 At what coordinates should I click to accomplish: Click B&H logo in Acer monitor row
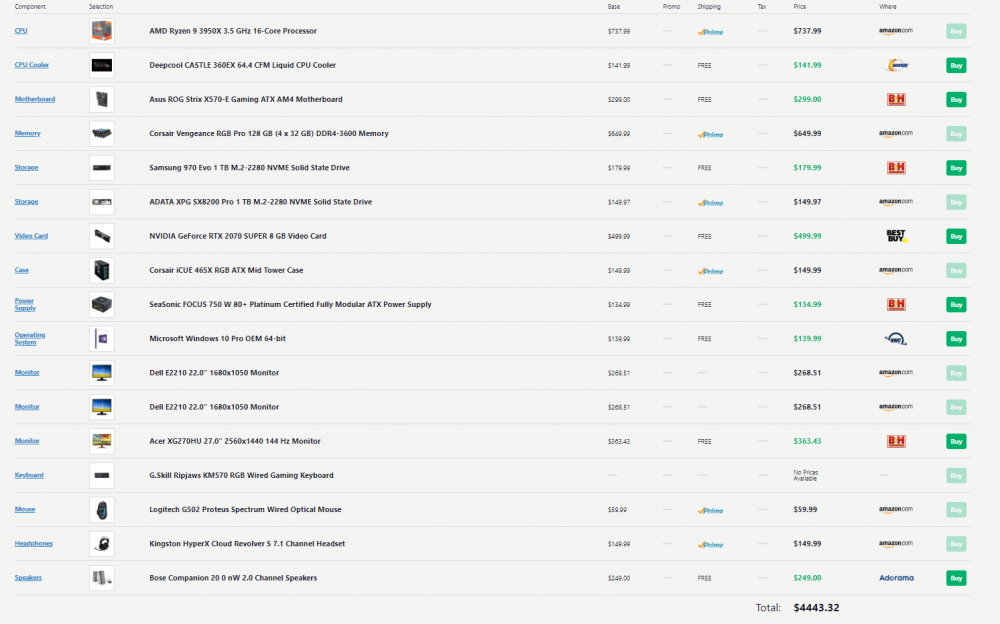point(896,441)
